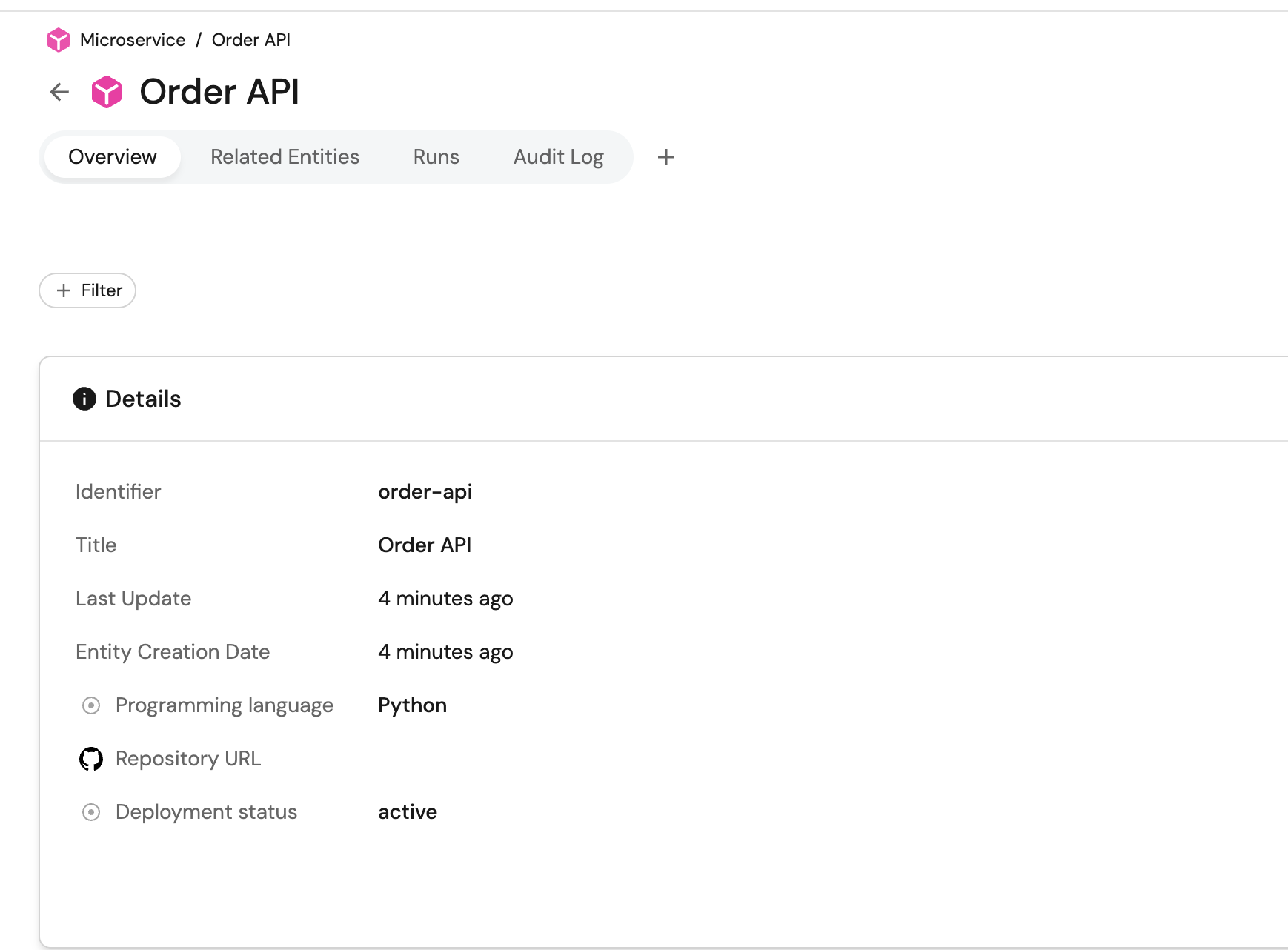
Task: Click the Details info icon
Action: click(x=84, y=399)
